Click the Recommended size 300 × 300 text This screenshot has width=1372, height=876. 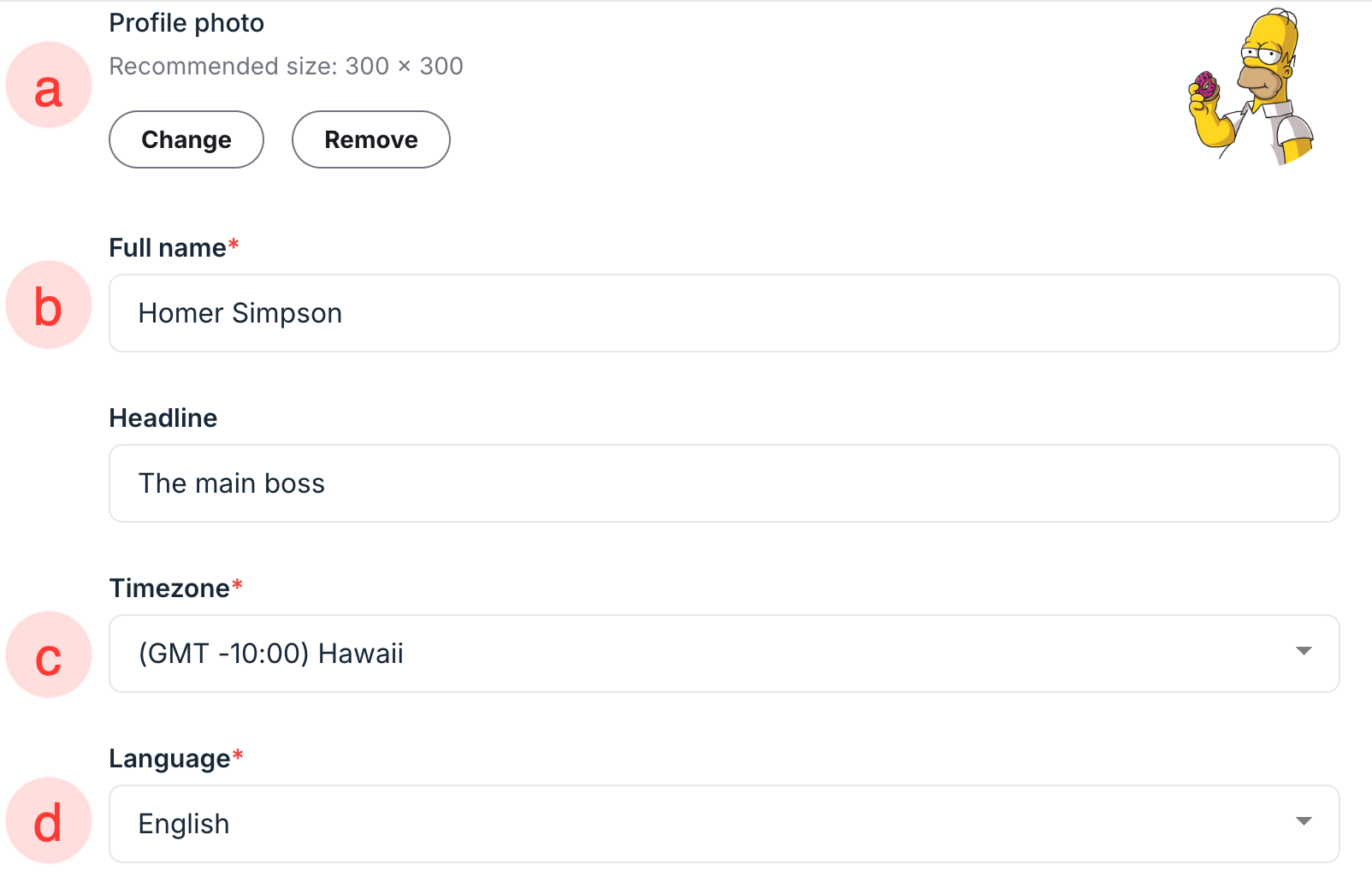(286, 66)
